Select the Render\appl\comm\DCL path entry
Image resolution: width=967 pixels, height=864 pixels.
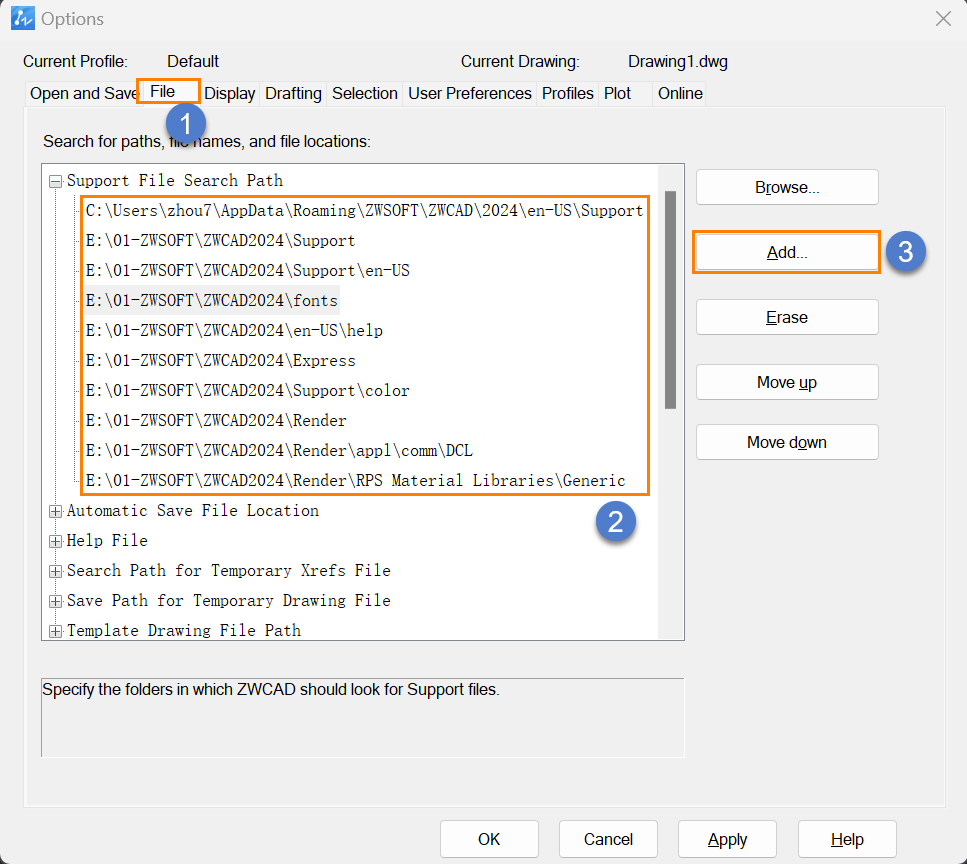click(279, 451)
